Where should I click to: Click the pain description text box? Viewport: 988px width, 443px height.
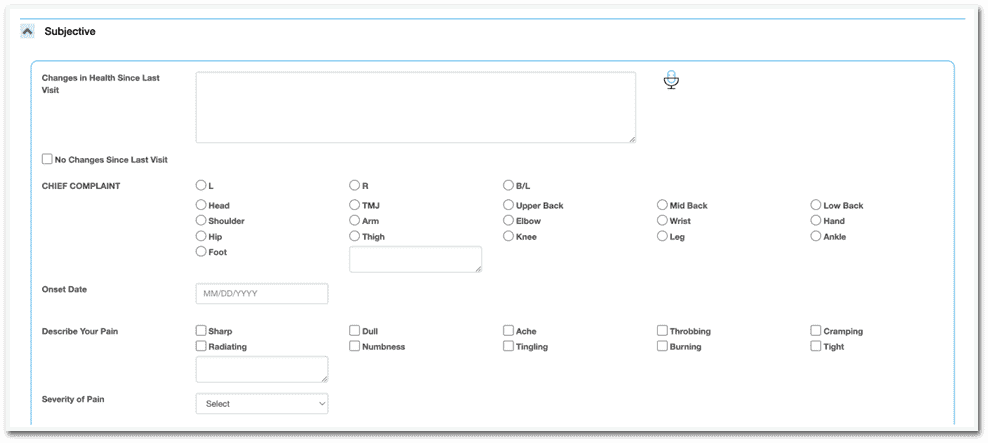262,369
